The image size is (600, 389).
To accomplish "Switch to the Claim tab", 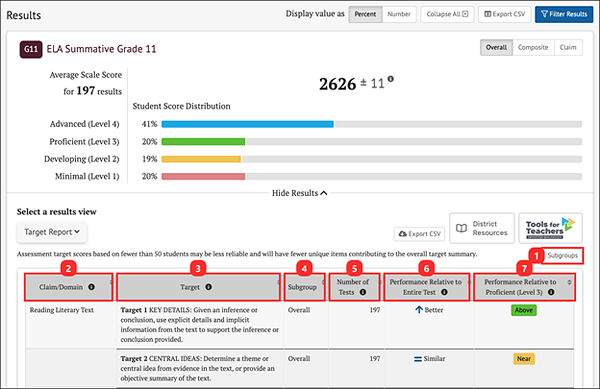I will click(x=568, y=47).
